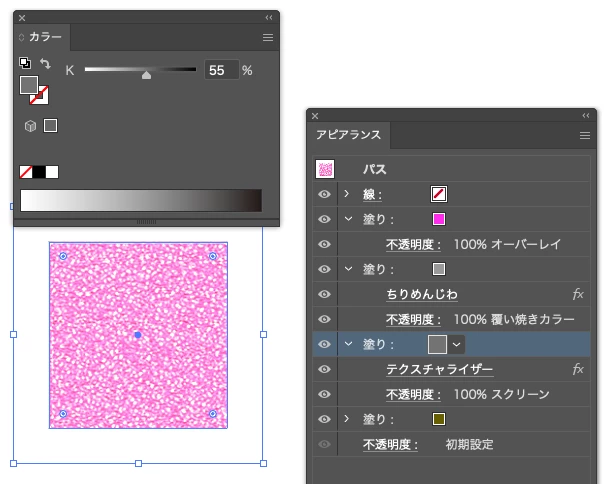Hide the olive 塗り fill
Screen dimensions: 607x484
click(324, 419)
